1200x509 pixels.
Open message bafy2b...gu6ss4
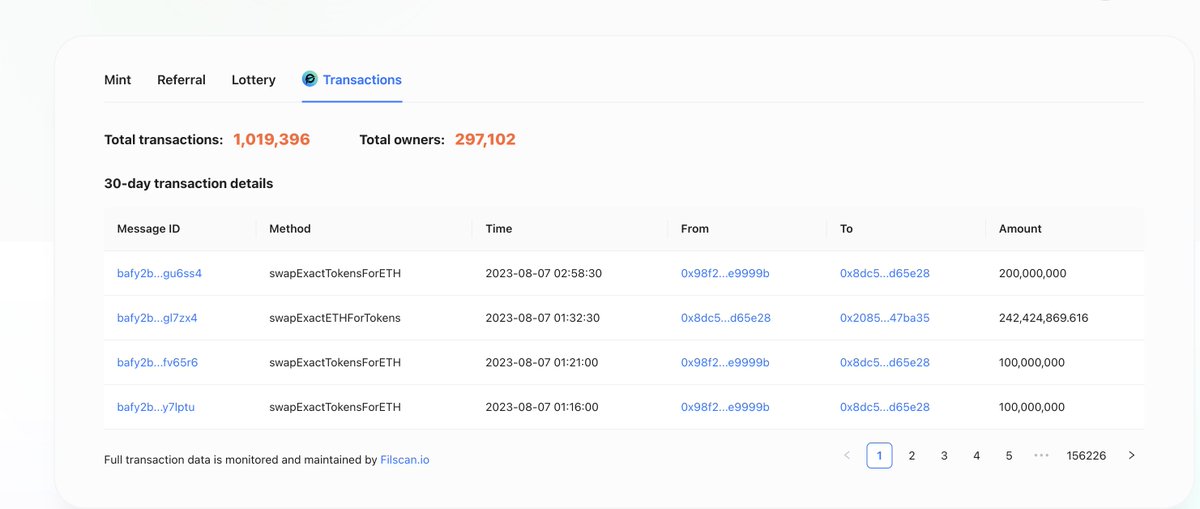[x=160, y=273]
